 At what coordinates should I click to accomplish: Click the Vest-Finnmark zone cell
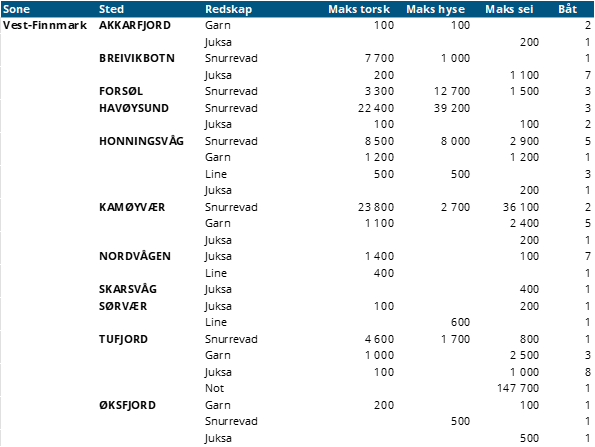(45, 25)
